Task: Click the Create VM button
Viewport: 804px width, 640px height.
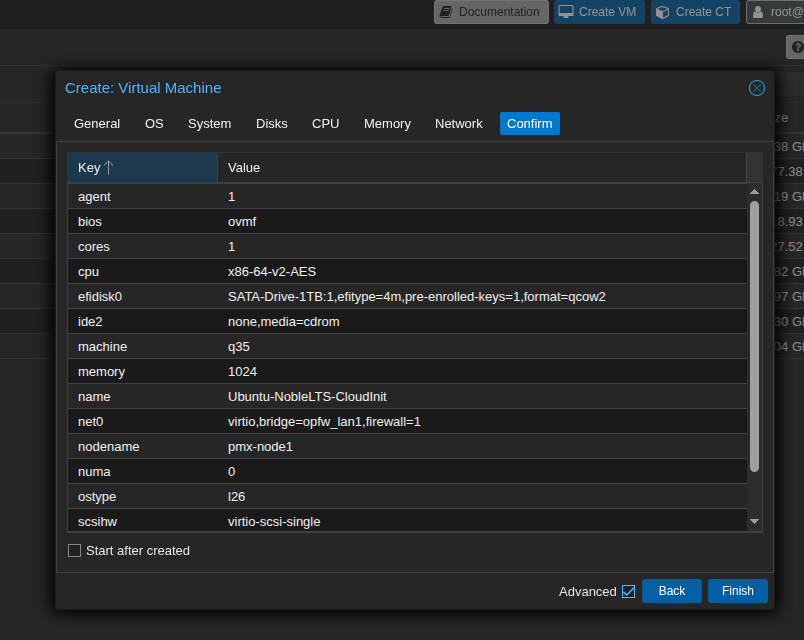Action: coord(599,12)
